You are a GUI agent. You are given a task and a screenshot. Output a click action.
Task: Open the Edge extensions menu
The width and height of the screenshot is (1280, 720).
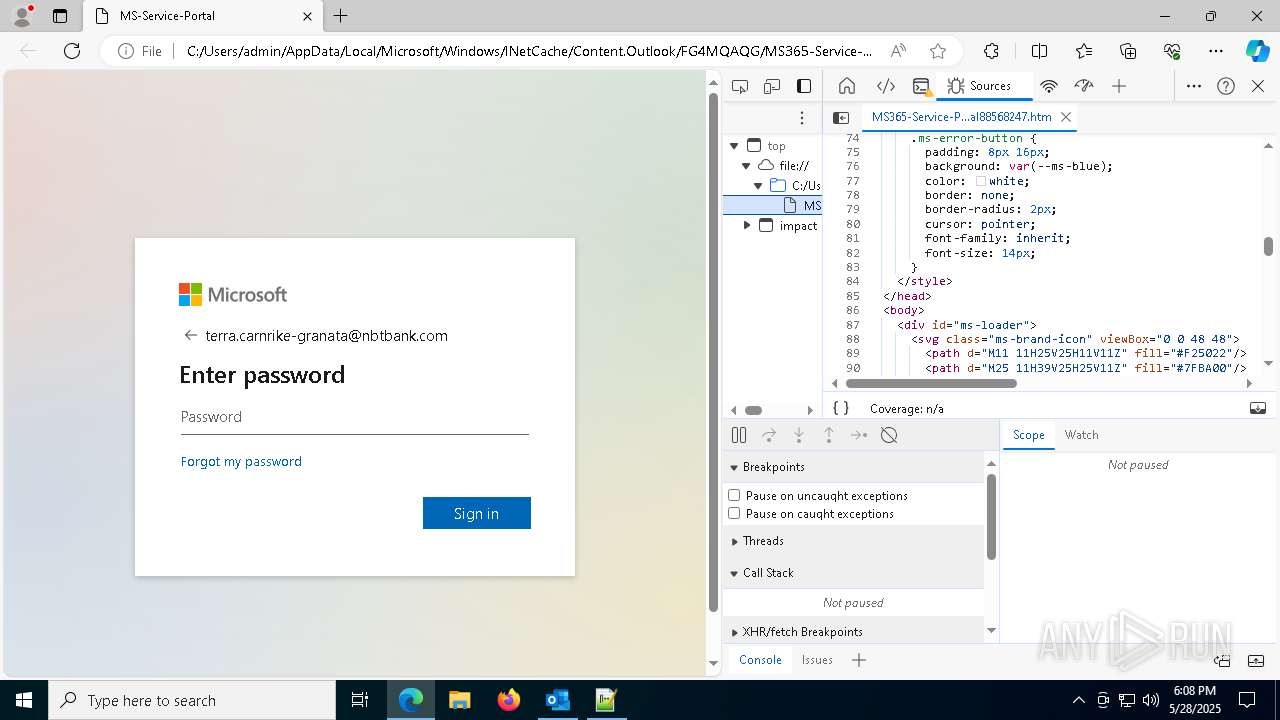[x=991, y=51]
